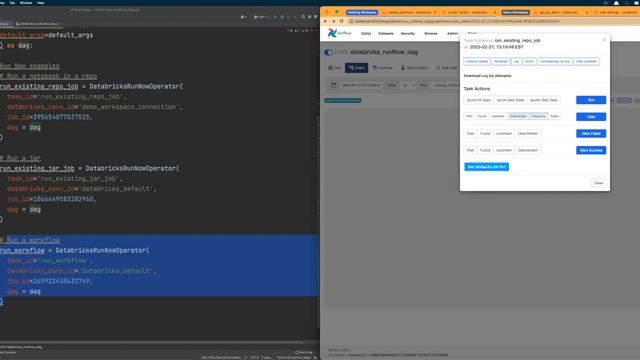Screen dimensions: 640x360
Task: Click the blue Clear button
Action: pos(591,117)
